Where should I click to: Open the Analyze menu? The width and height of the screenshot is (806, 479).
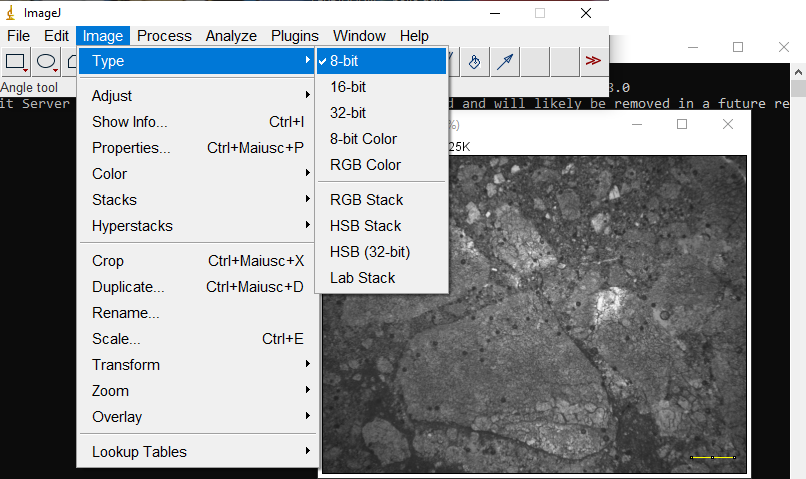click(x=231, y=36)
